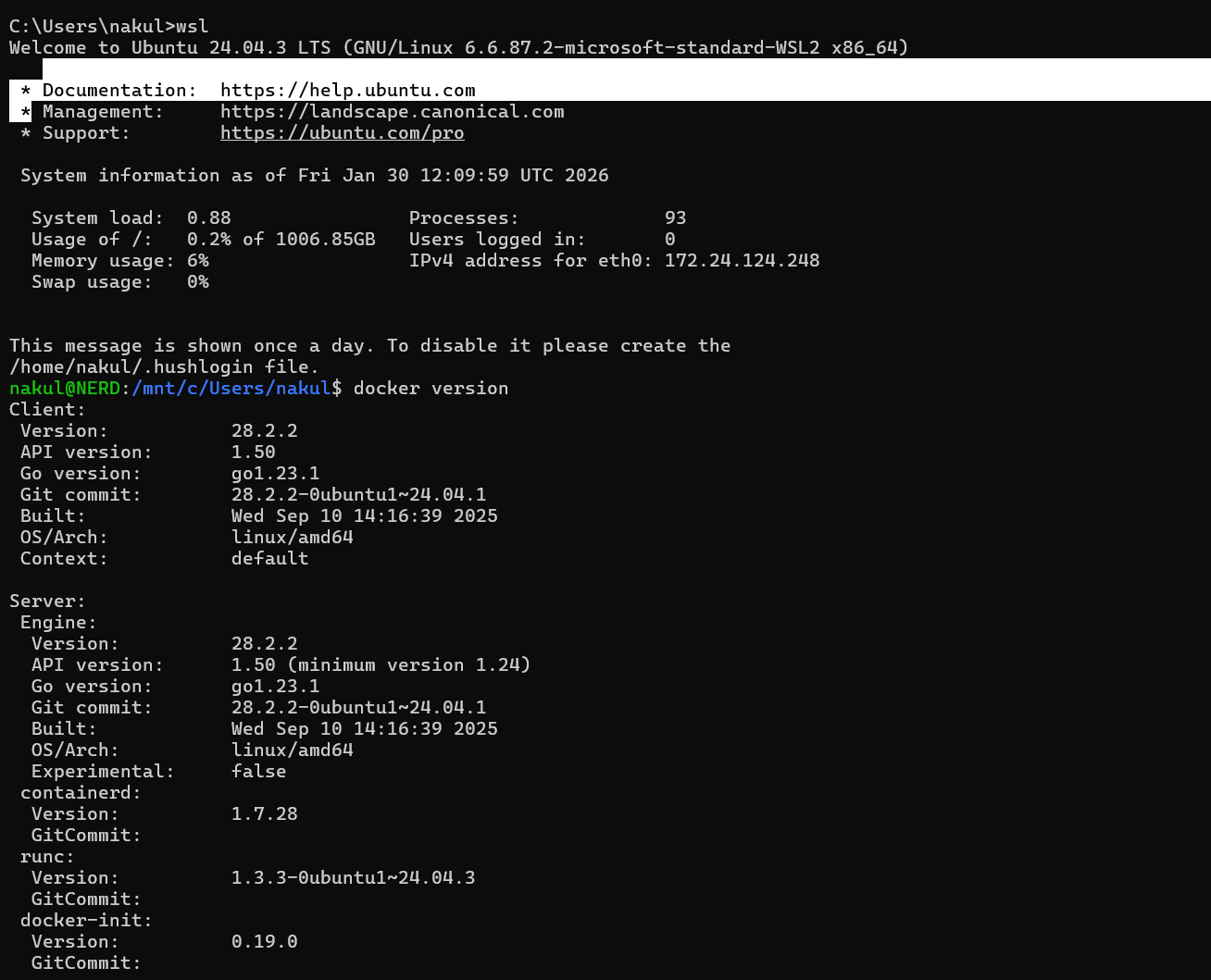
Task: Click the Memory usage 6% value
Action: point(197,260)
